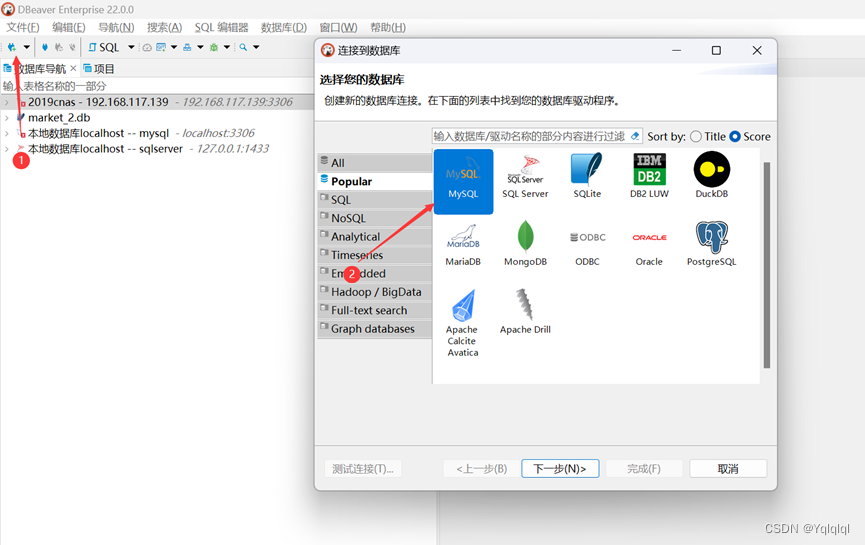Select the Analytical driver category
This screenshot has width=865, height=545.
point(375,237)
